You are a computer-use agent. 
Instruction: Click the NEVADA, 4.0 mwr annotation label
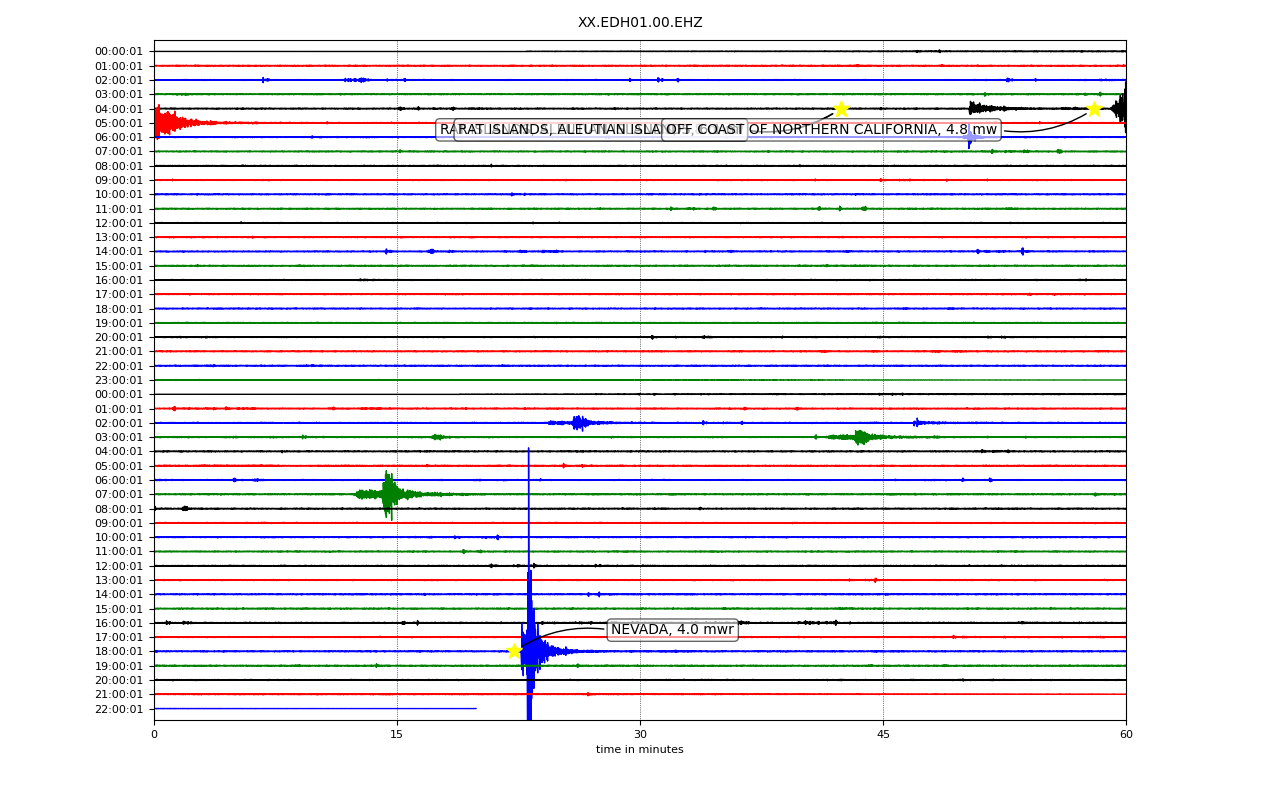point(672,630)
